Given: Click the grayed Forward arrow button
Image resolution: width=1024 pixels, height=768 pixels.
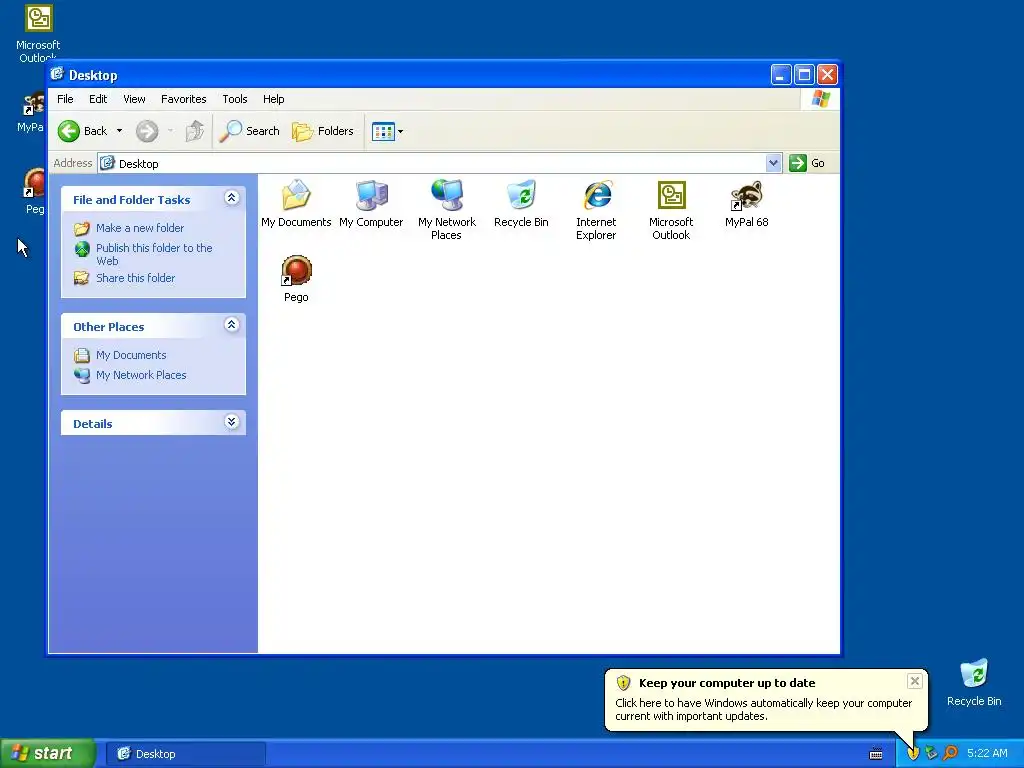Looking at the screenshot, I should coord(147,131).
